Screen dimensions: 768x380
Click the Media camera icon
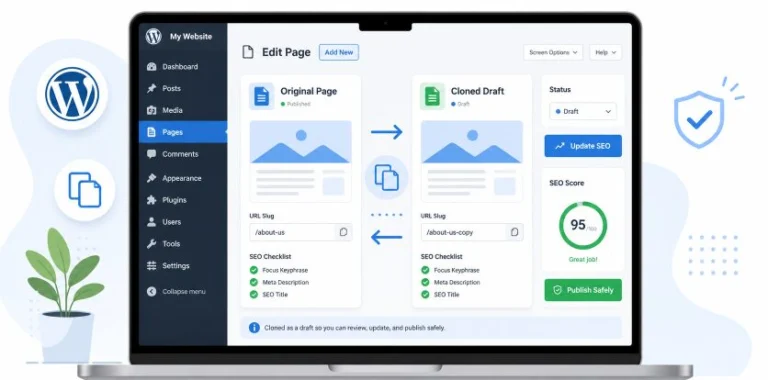(151, 110)
